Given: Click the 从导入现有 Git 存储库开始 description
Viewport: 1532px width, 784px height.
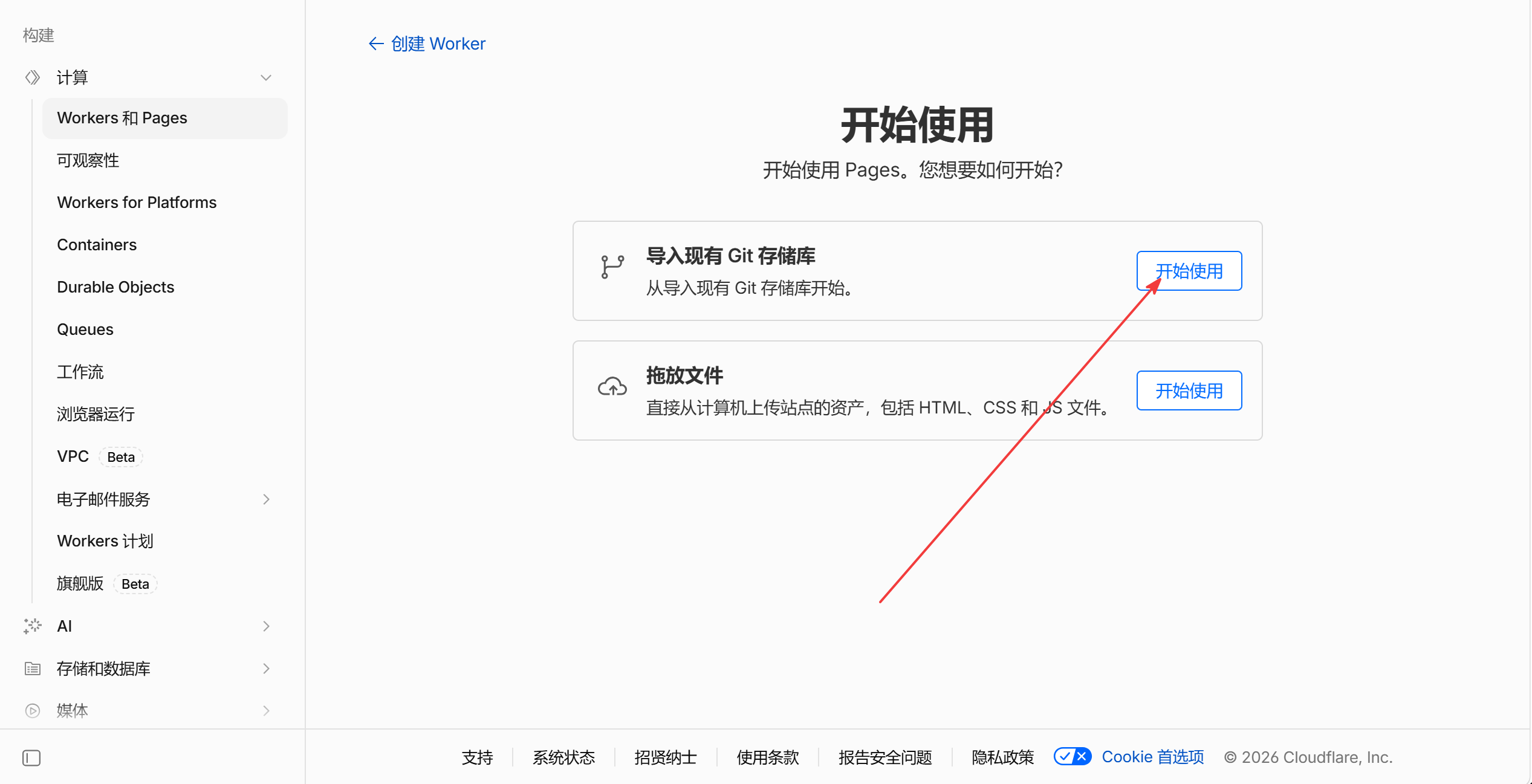Looking at the screenshot, I should coord(750,288).
